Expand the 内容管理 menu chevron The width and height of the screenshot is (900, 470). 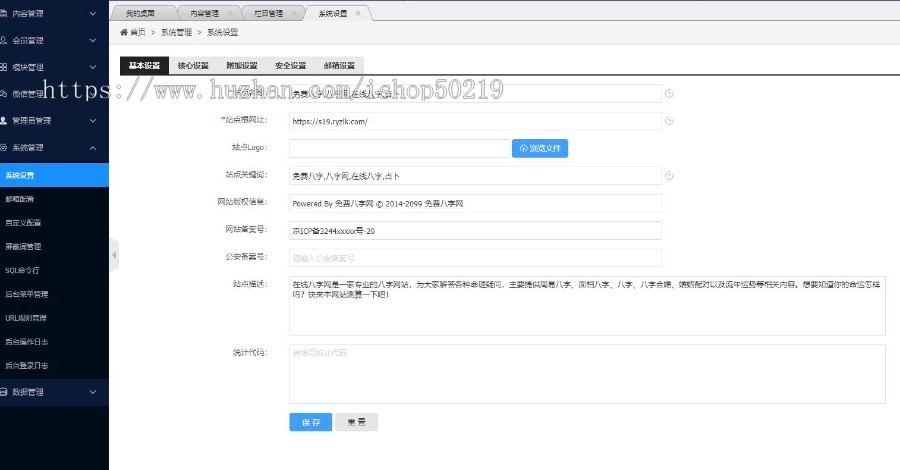click(x=92, y=13)
